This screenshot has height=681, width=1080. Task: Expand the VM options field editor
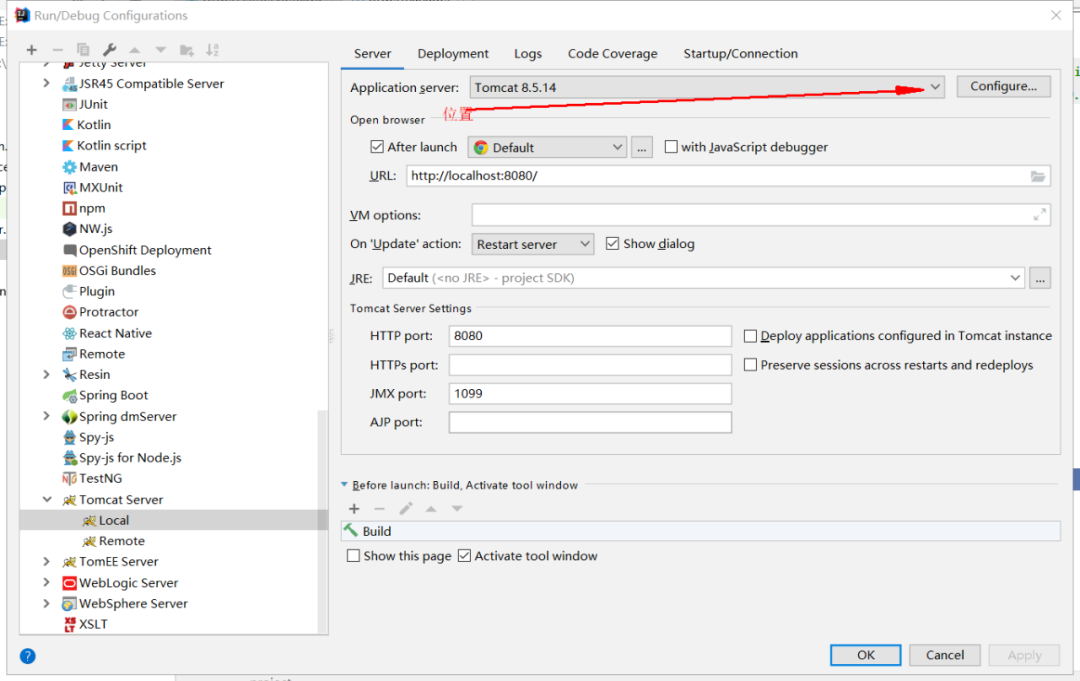(1040, 214)
